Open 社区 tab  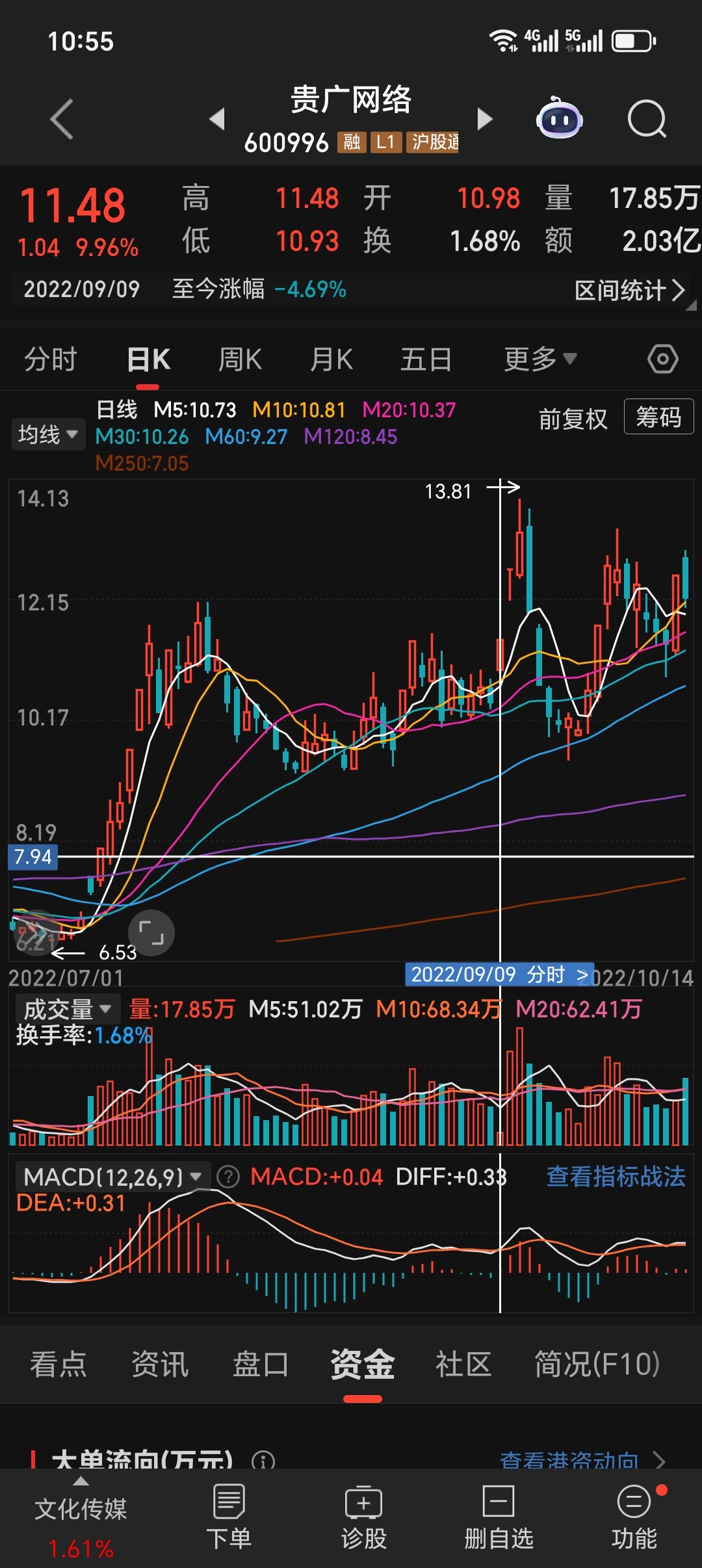click(x=463, y=1364)
